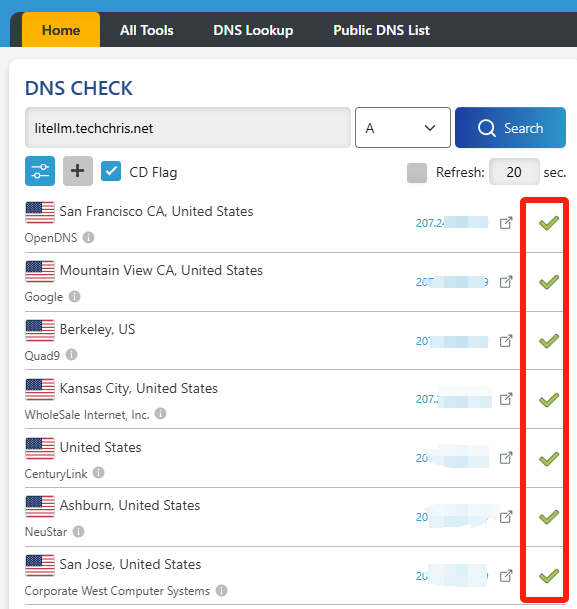Enable the auto Refresh checkbox
This screenshot has width=577, height=609.
[x=417, y=172]
